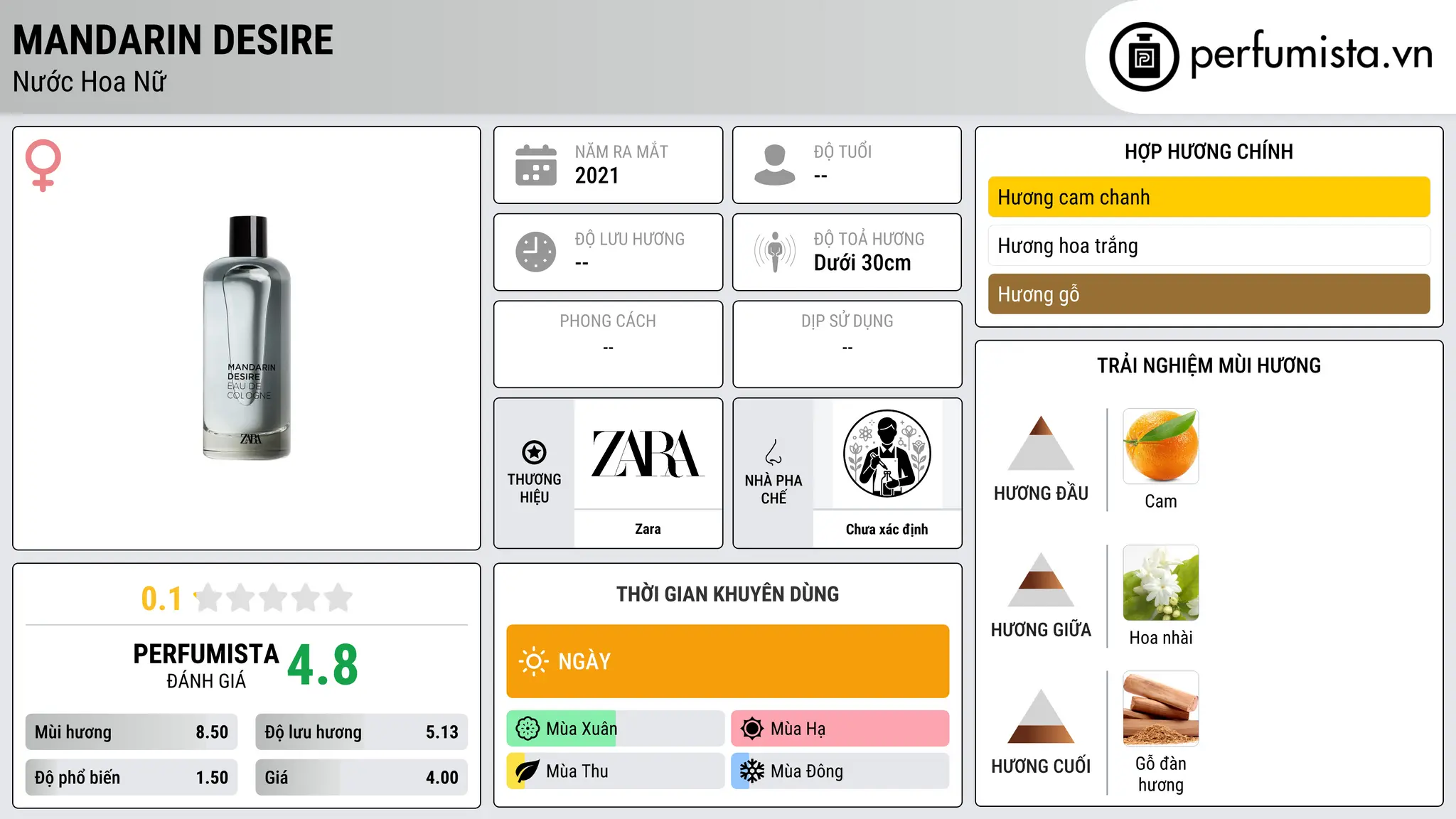Click the 'PERFUMISTA ĐÁNH GIÁ' label
Viewport: 1456px width, 819px height.
click(206, 665)
